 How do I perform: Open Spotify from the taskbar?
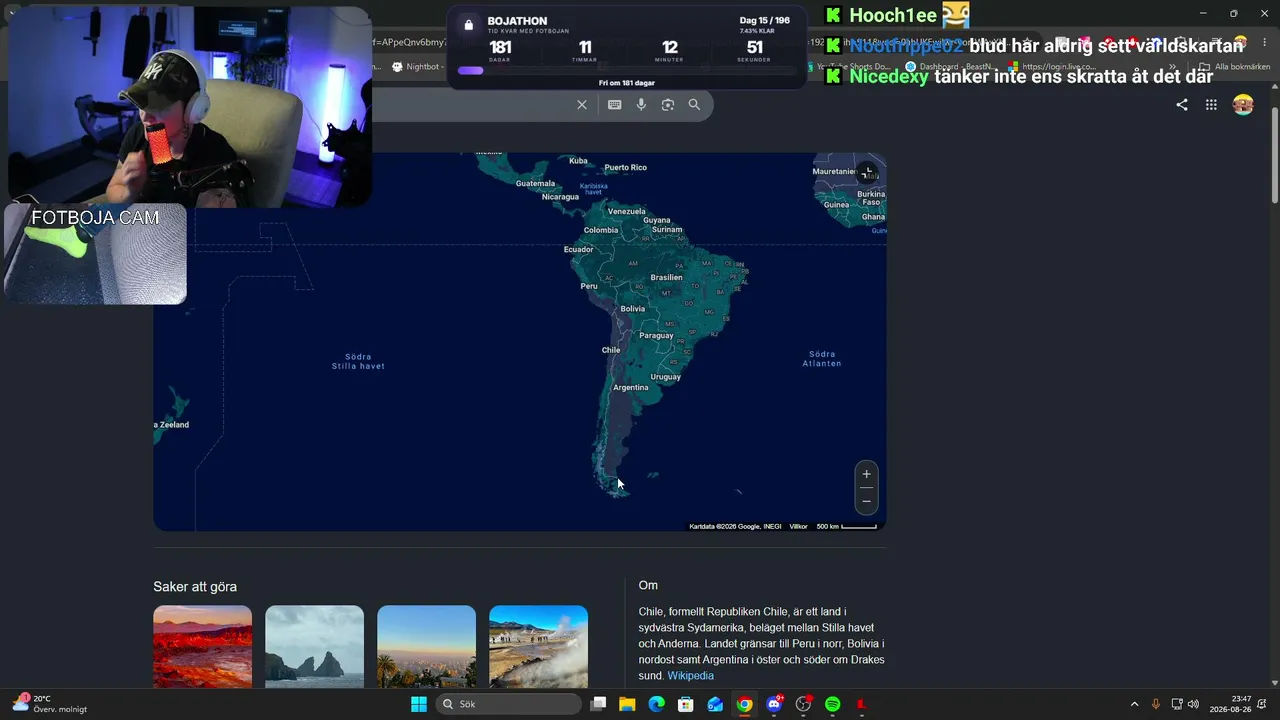pyautogui.click(x=833, y=704)
